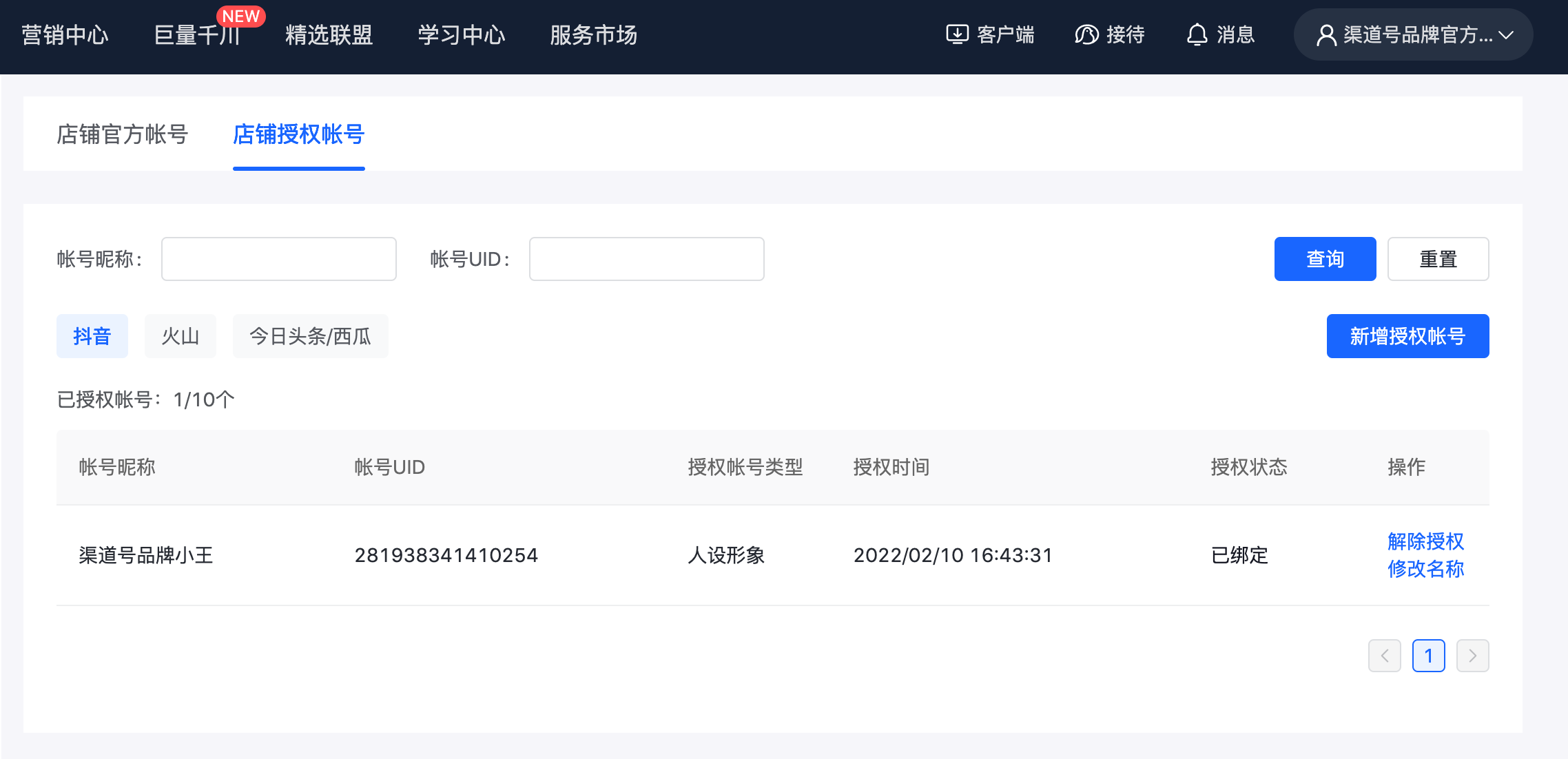
Task: Click the 查询 search button
Action: [1325, 259]
